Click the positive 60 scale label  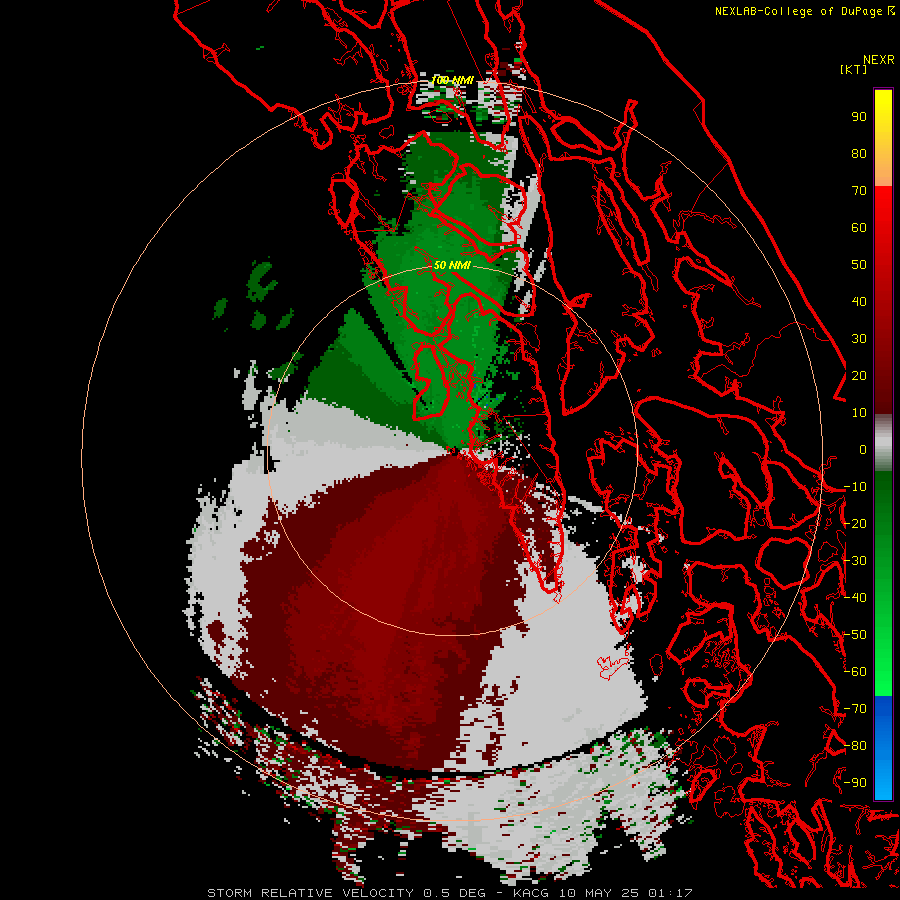pyautogui.click(x=859, y=228)
